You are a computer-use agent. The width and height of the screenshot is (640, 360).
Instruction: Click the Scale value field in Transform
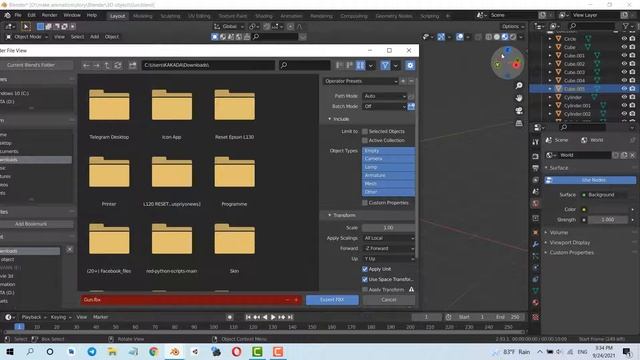[388, 228]
